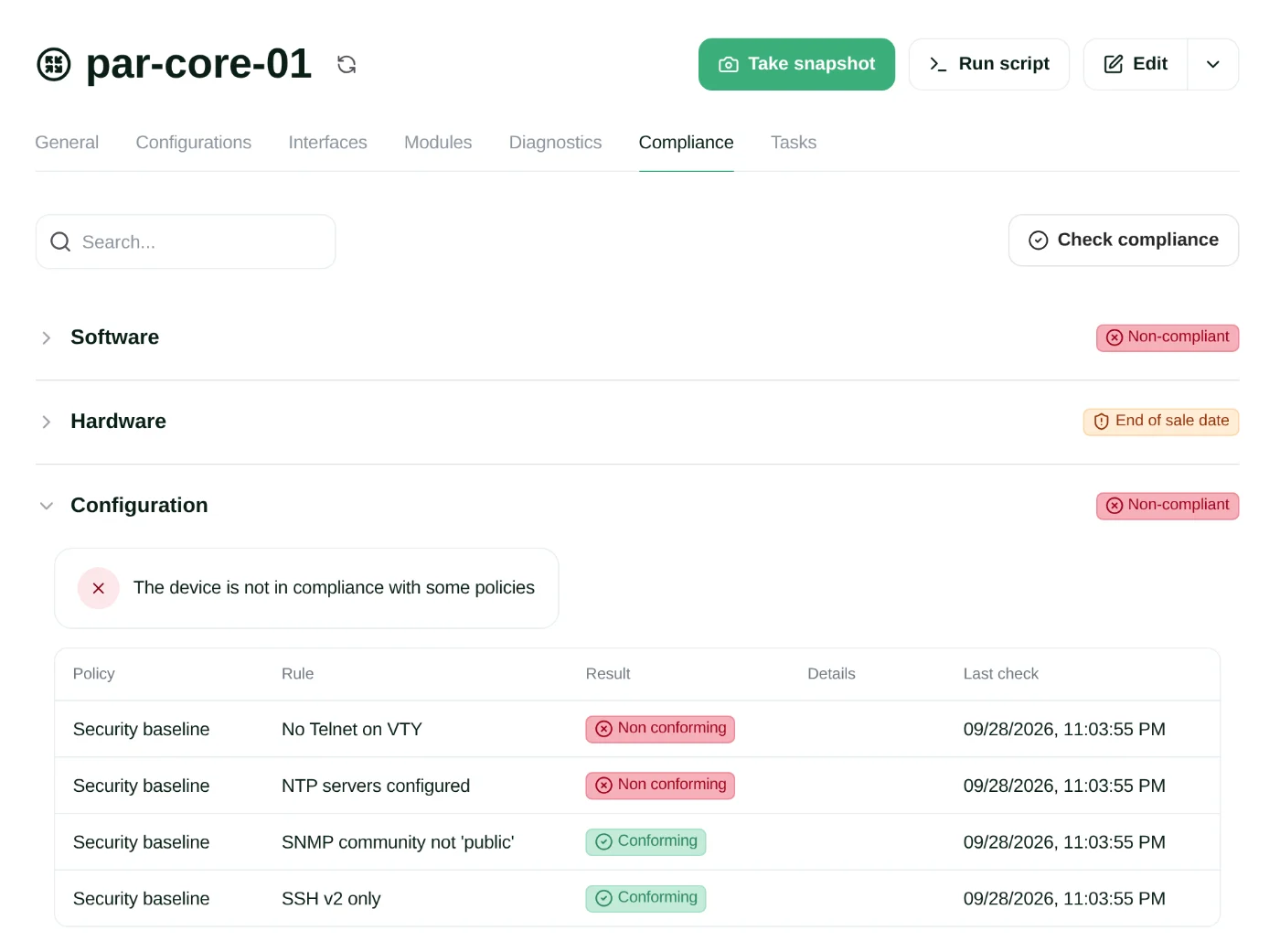Open the Run script action
Image resolution: width=1280 pixels, height=952 pixels.
pyautogui.click(x=988, y=64)
